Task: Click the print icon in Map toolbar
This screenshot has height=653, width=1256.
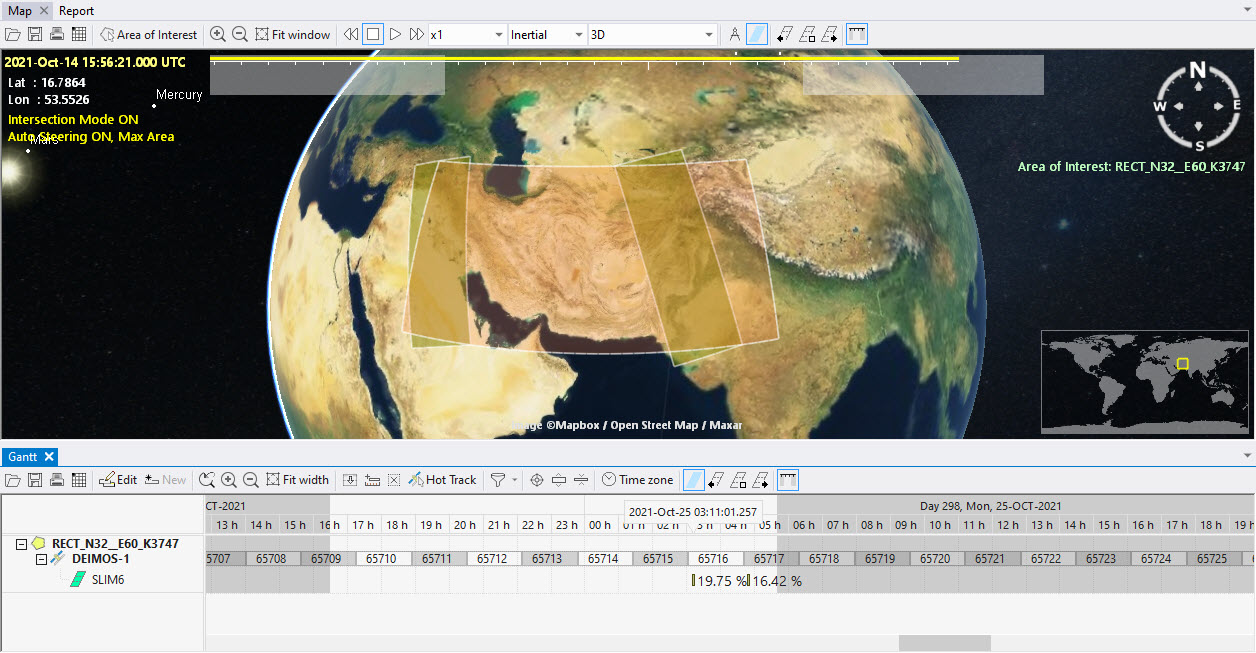Action: pyautogui.click(x=57, y=34)
